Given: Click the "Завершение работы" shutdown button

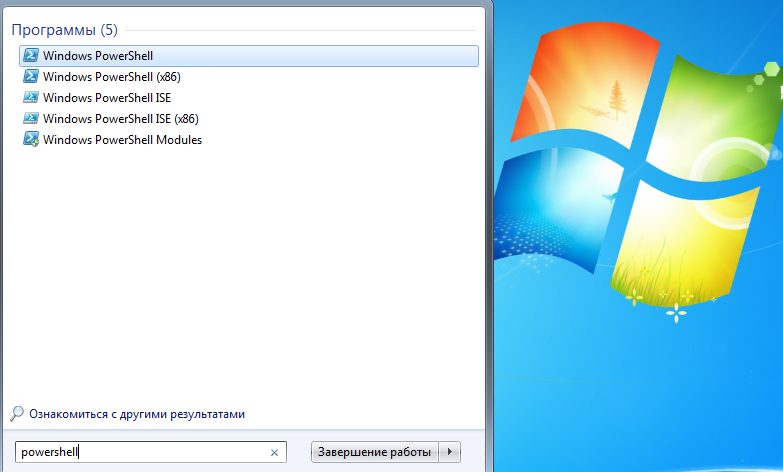Looking at the screenshot, I should tap(375, 452).
